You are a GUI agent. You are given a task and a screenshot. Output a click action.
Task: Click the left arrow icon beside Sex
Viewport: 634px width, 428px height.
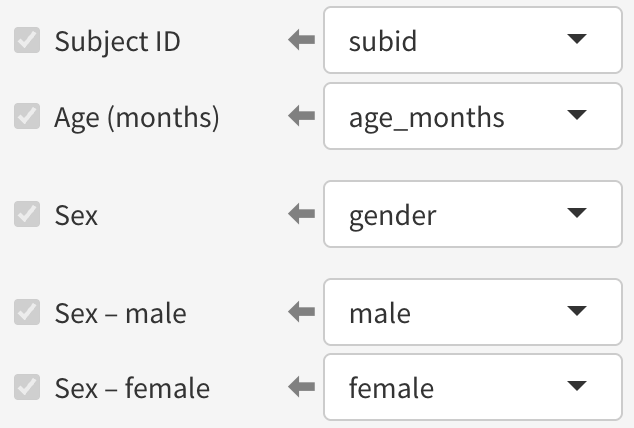pyautogui.click(x=300, y=214)
